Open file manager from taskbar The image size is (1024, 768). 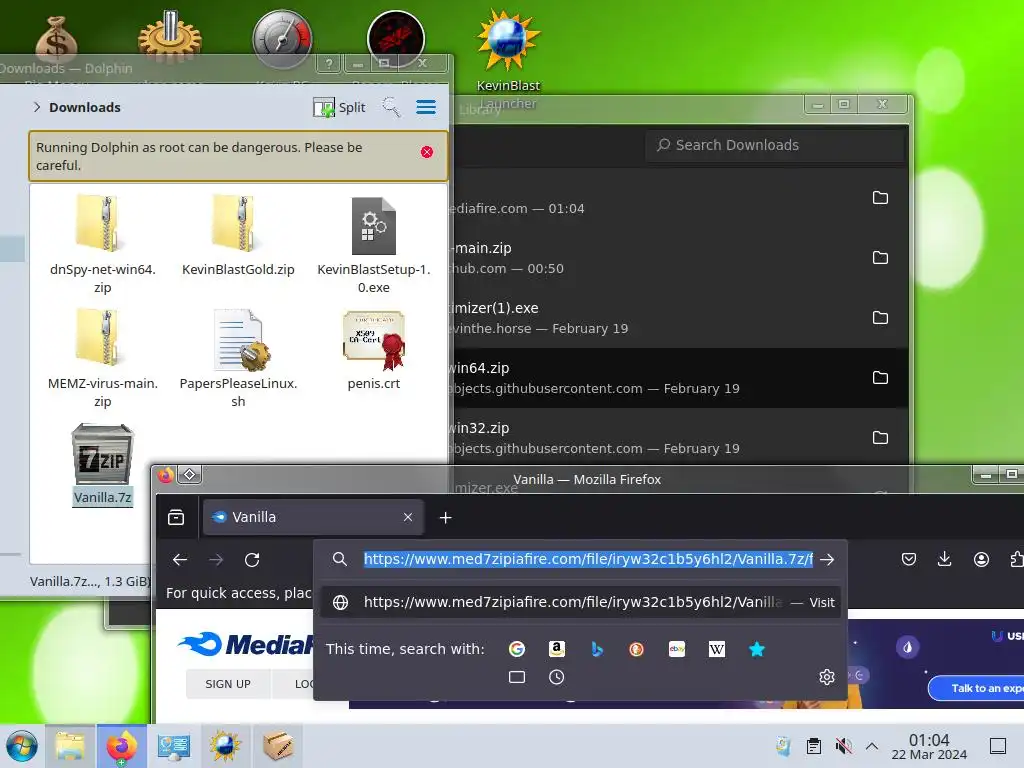[x=70, y=746]
